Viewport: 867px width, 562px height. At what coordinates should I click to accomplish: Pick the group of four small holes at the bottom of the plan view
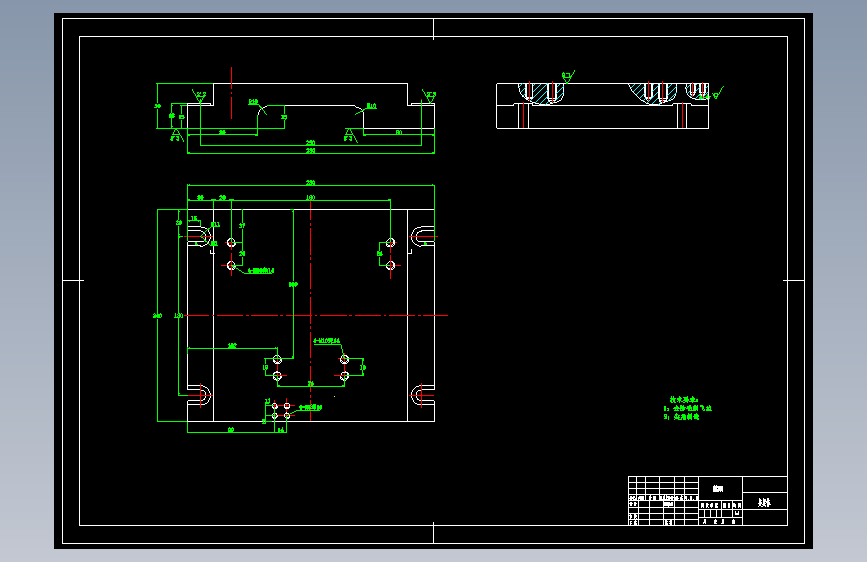pos(281,410)
